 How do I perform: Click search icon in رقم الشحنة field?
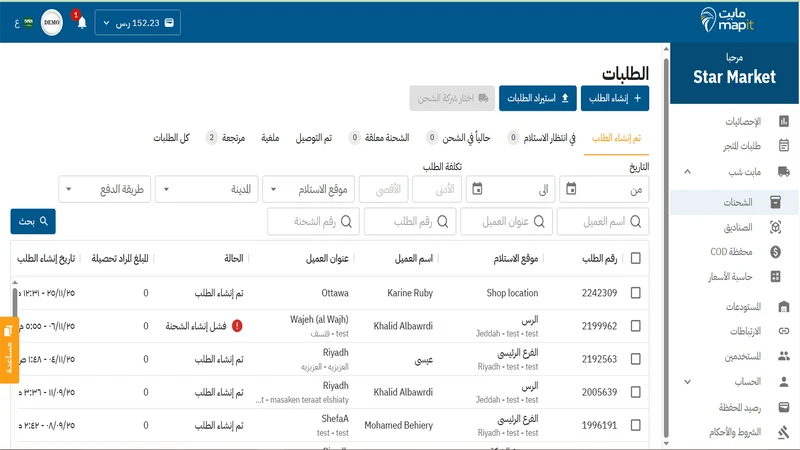(346, 221)
